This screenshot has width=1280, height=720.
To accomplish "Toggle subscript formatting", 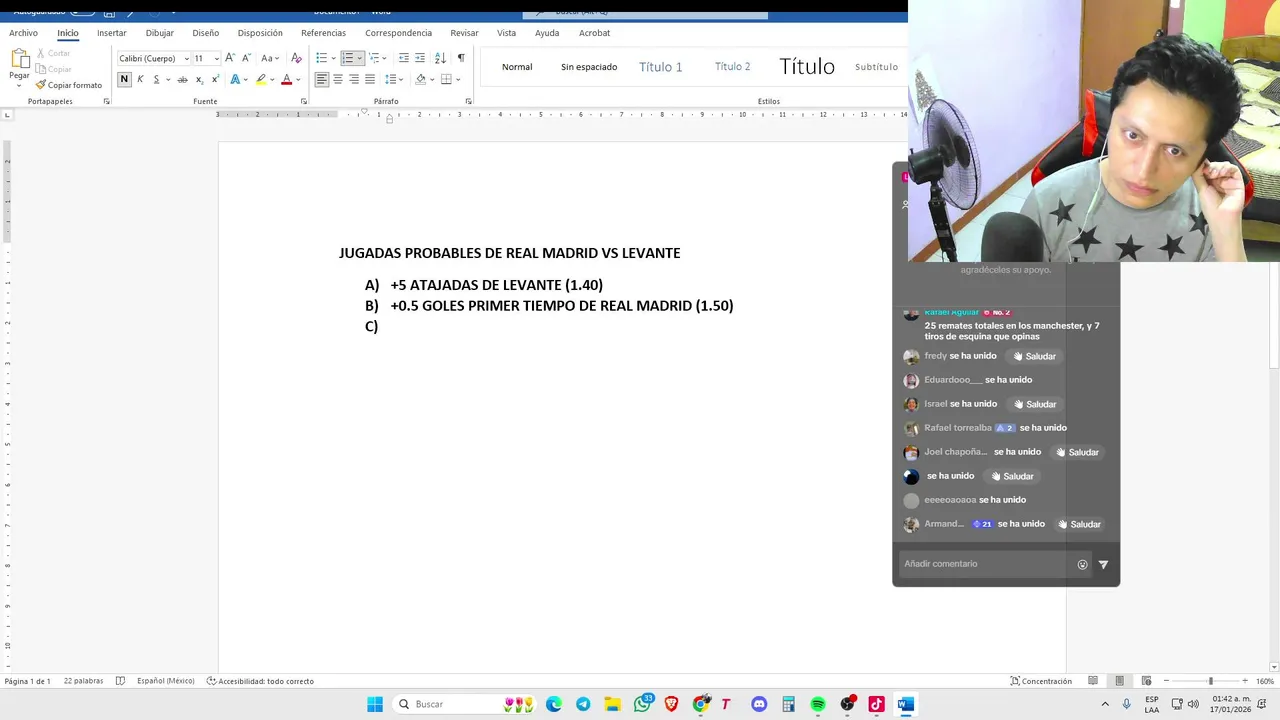I will point(199,79).
